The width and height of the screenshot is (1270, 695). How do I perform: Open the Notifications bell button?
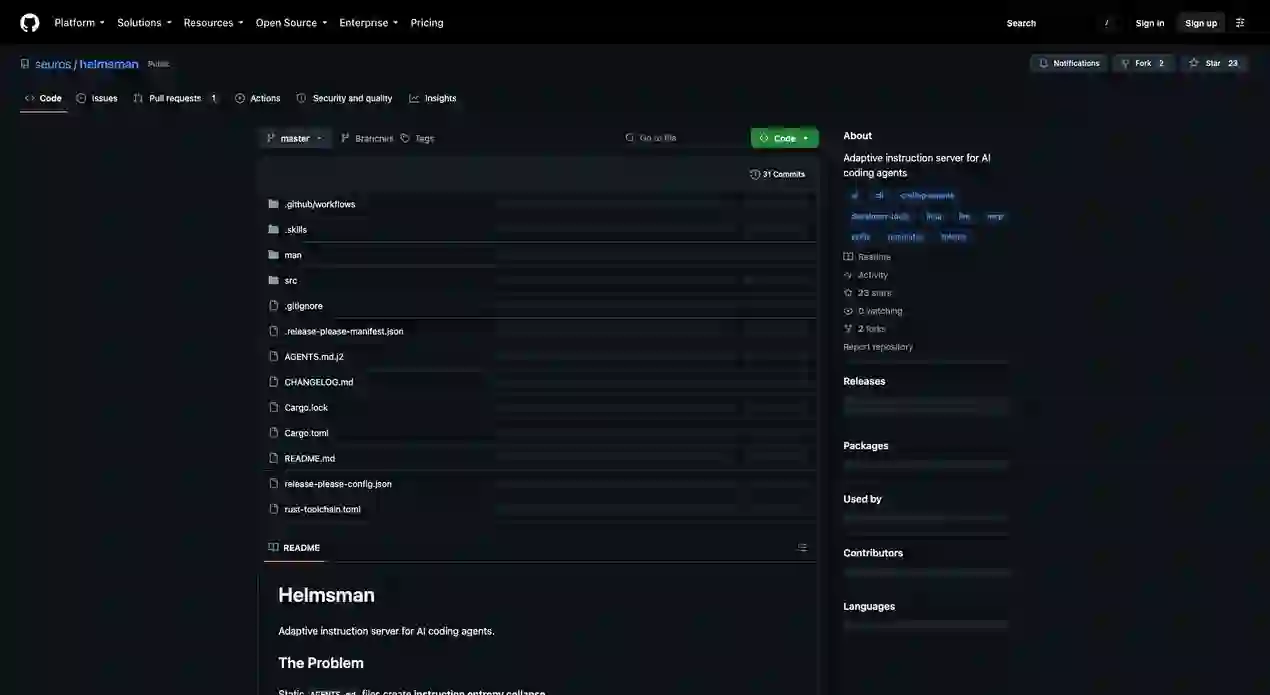[x=1069, y=63]
